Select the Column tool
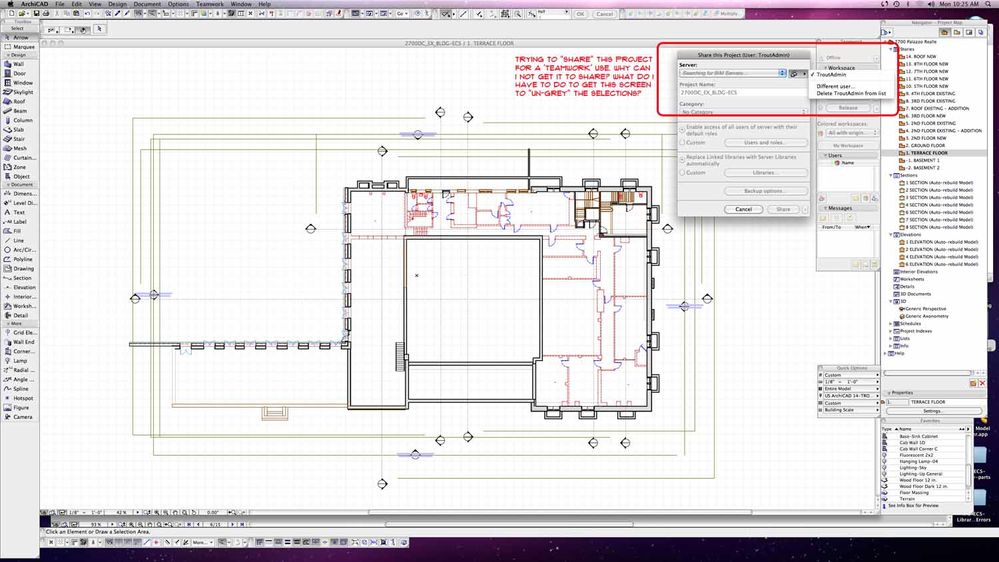Viewport: 999px width, 562px height. point(20,120)
